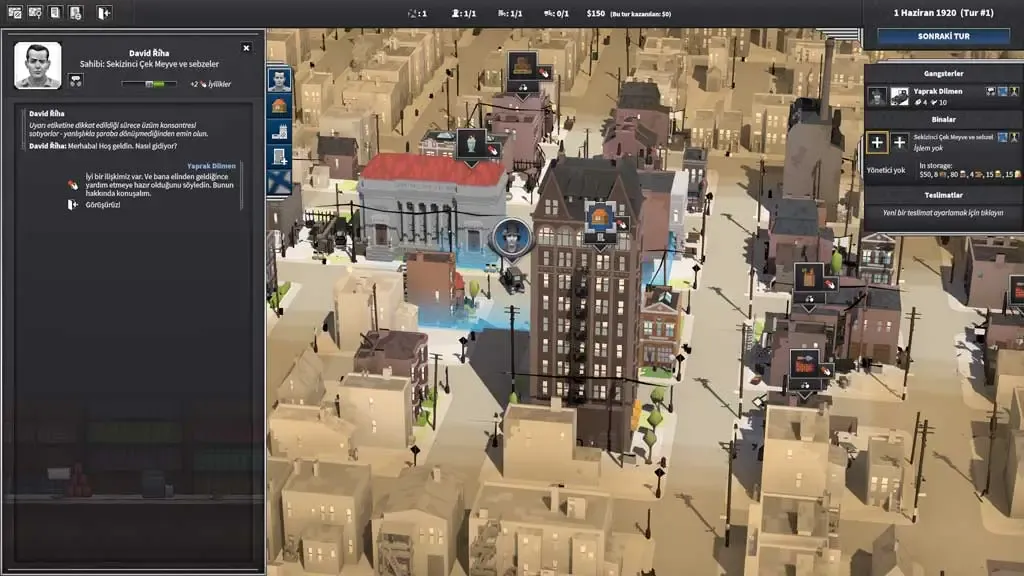The image size is (1024, 576).
Task: Click the SONRAKİ TUR button
Action: tap(943, 36)
